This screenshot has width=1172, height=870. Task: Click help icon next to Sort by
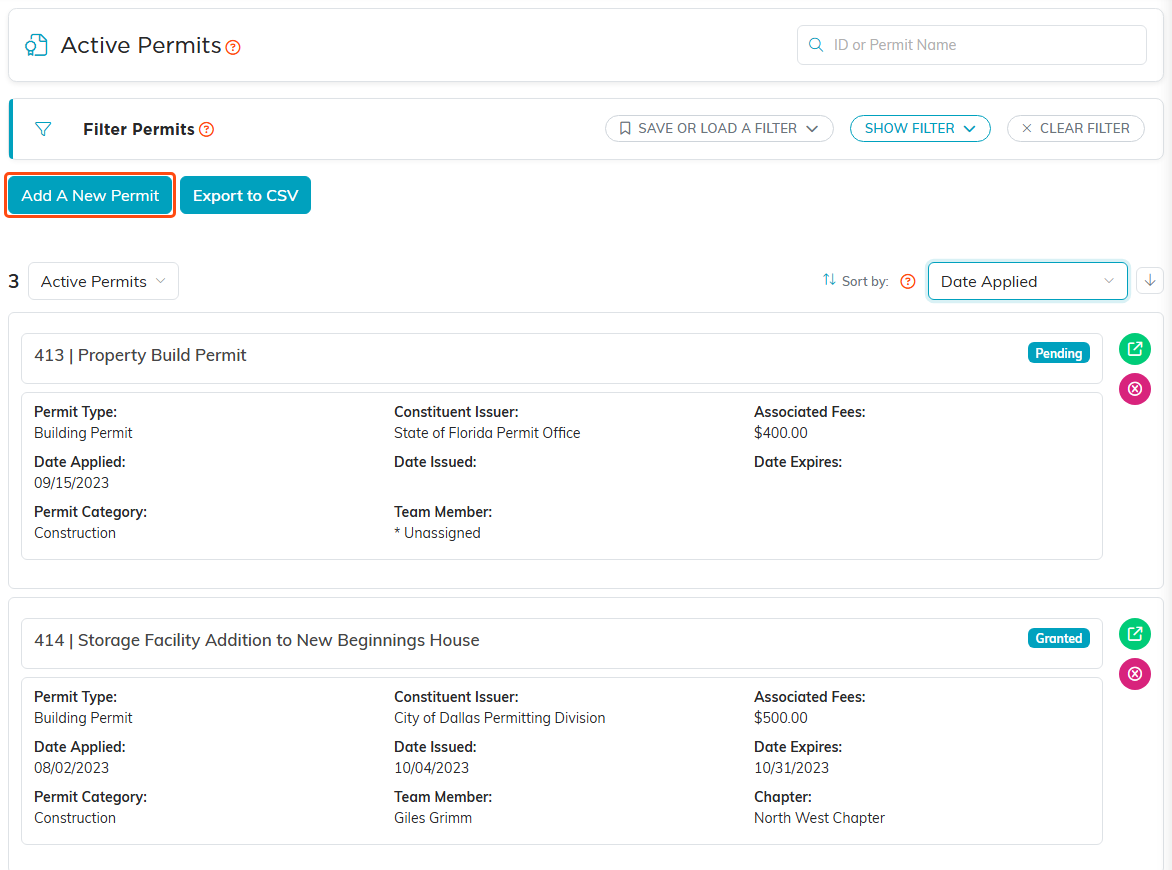coord(907,281)
